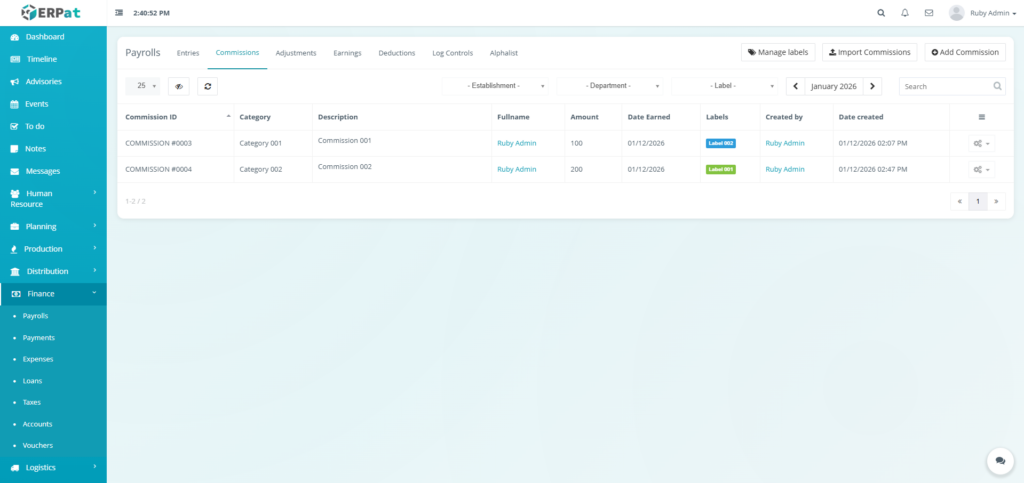Switch to the Adjustments tab

[x=295, y=52]
